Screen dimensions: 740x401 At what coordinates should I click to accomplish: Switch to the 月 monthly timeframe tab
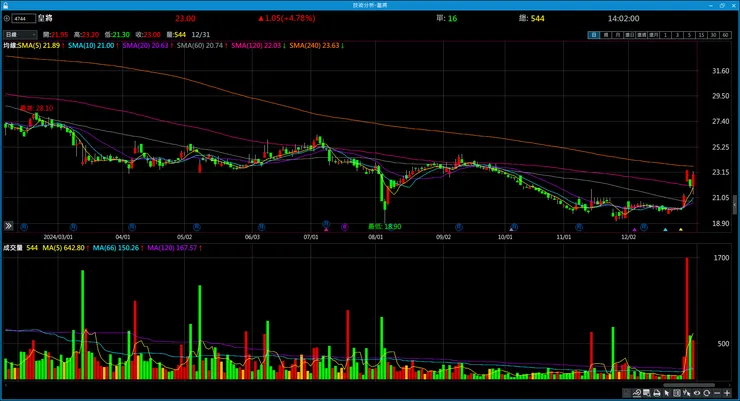pyautogui.click(x=617, y=35)
